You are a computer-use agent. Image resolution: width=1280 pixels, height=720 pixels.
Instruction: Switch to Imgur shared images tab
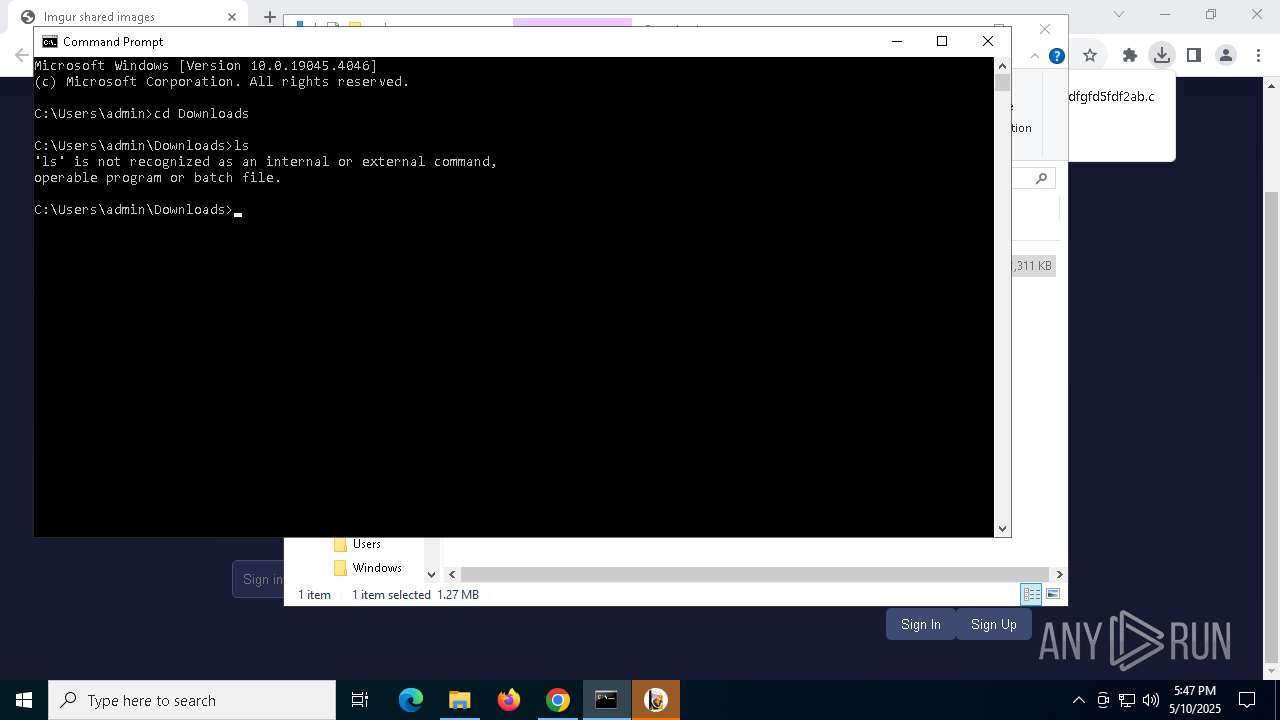point(130,17)
